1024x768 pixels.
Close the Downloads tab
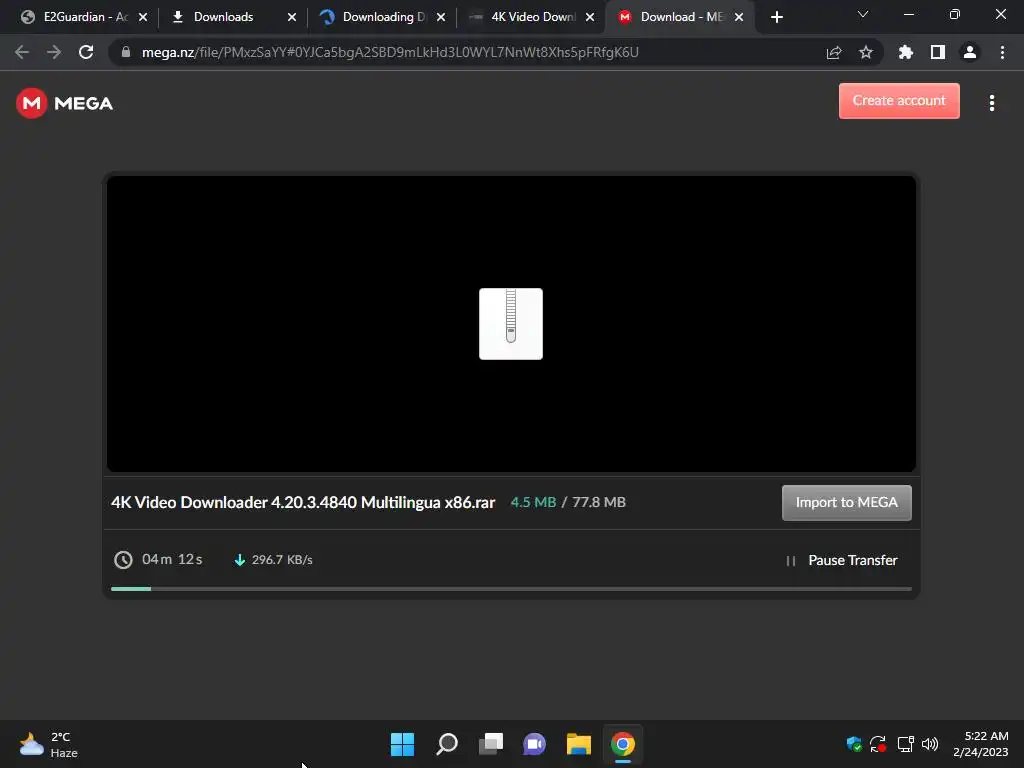pos(292,17)
